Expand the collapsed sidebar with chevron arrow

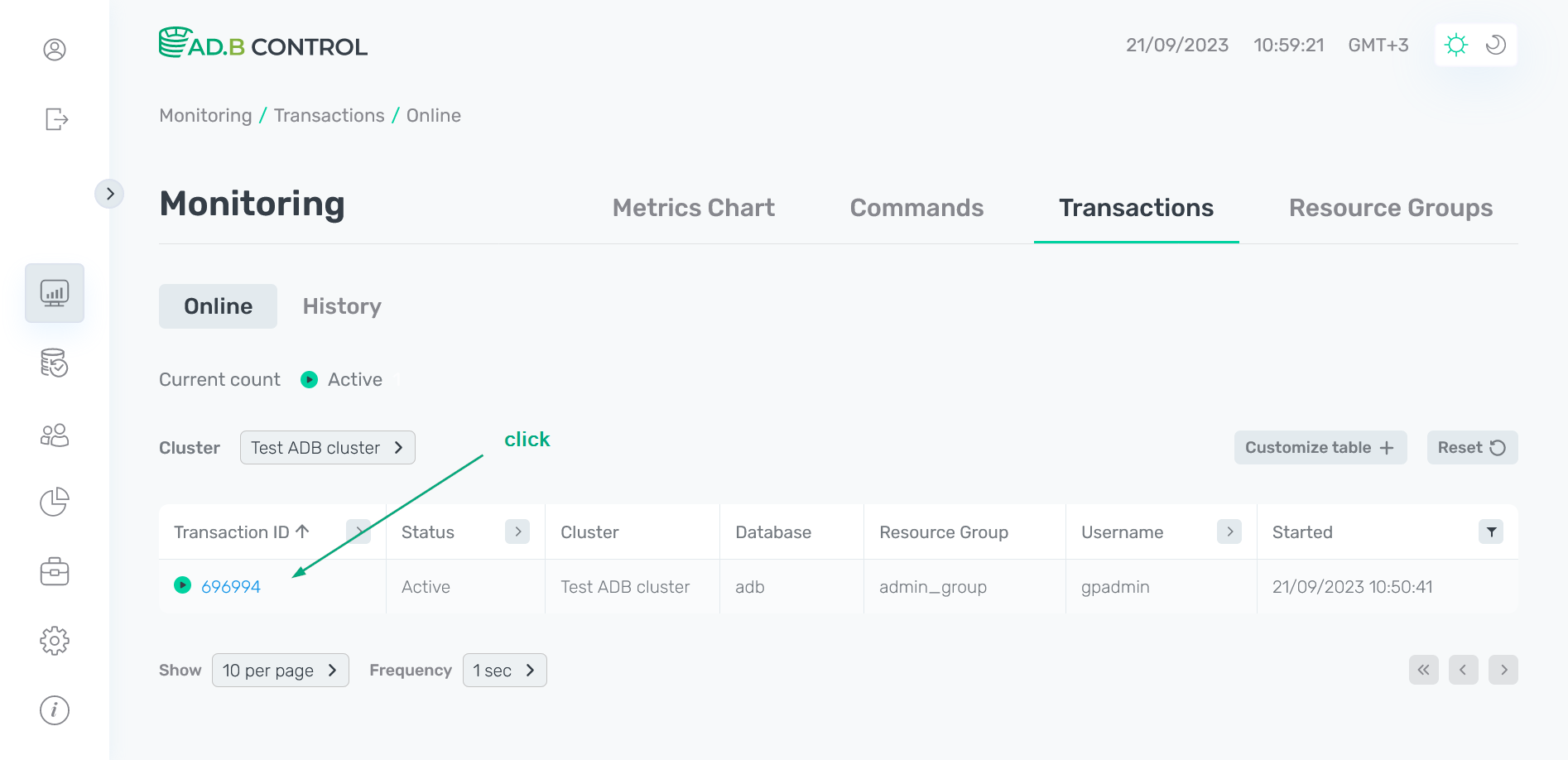110,193
